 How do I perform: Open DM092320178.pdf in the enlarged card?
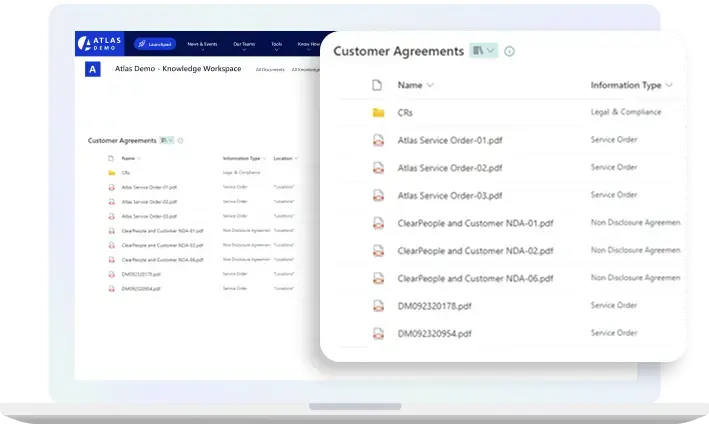click(434, 306)
